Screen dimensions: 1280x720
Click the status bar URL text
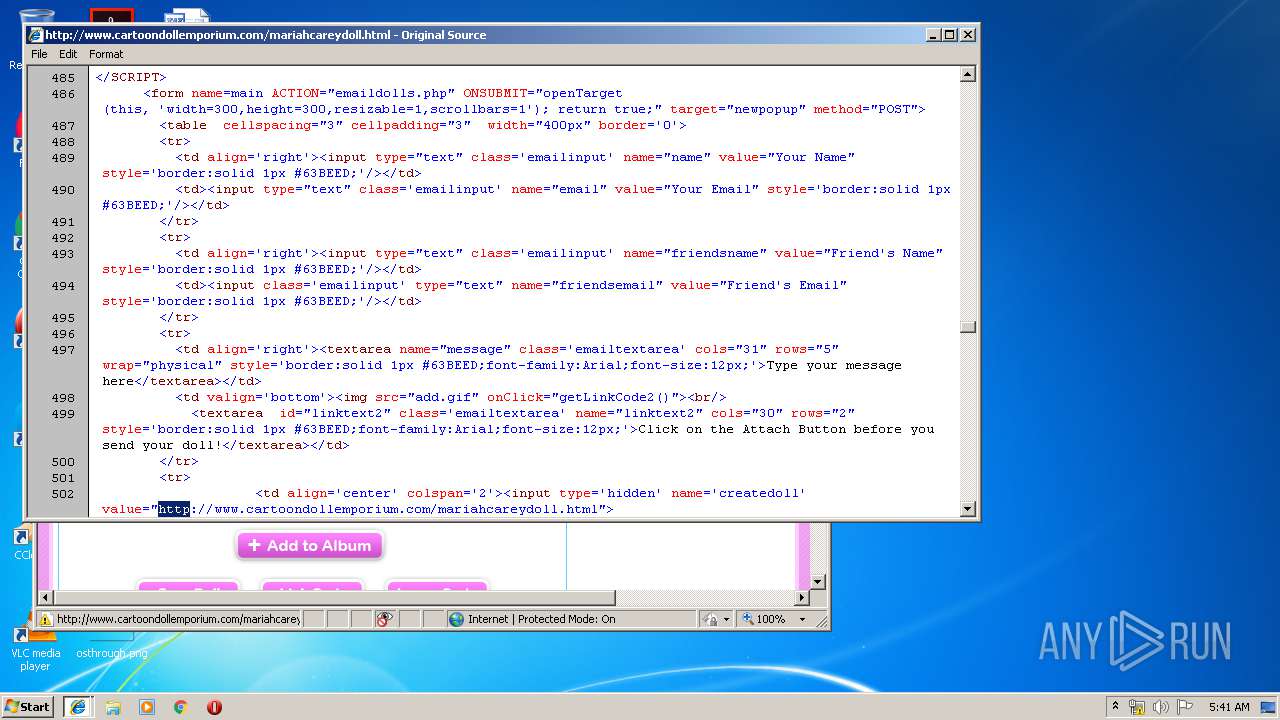coord(178,619)
